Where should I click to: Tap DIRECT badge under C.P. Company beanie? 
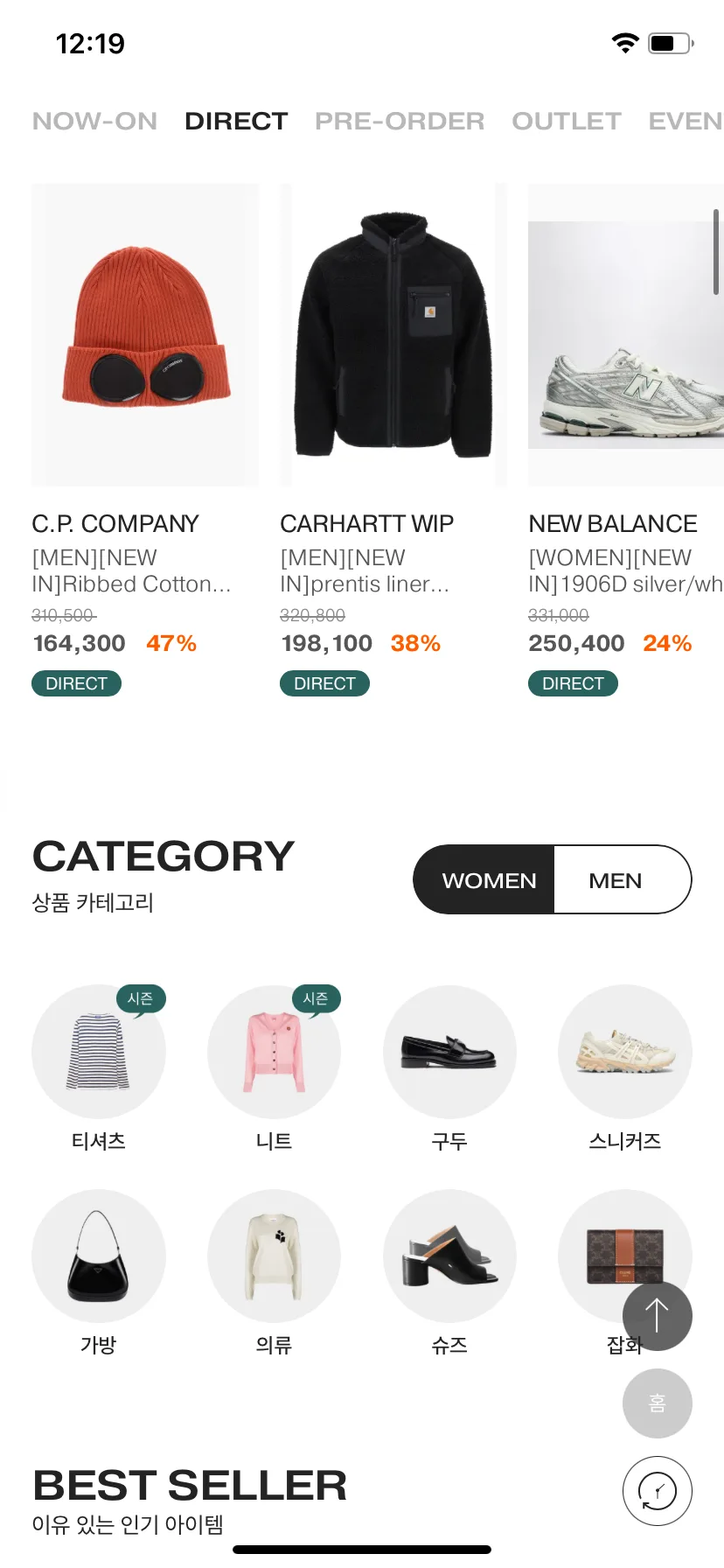click(x=76, y=683)
